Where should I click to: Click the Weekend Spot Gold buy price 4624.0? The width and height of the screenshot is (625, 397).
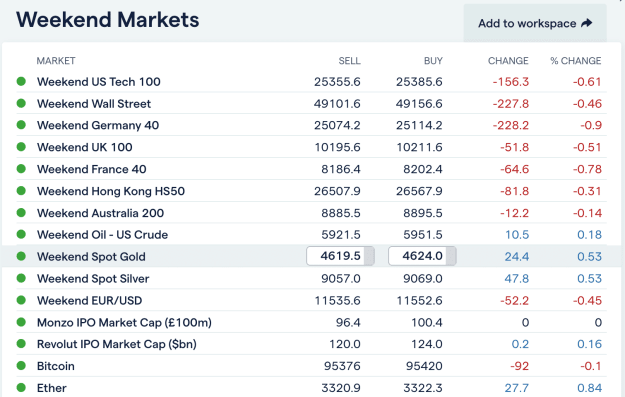[x=422, y=256]
